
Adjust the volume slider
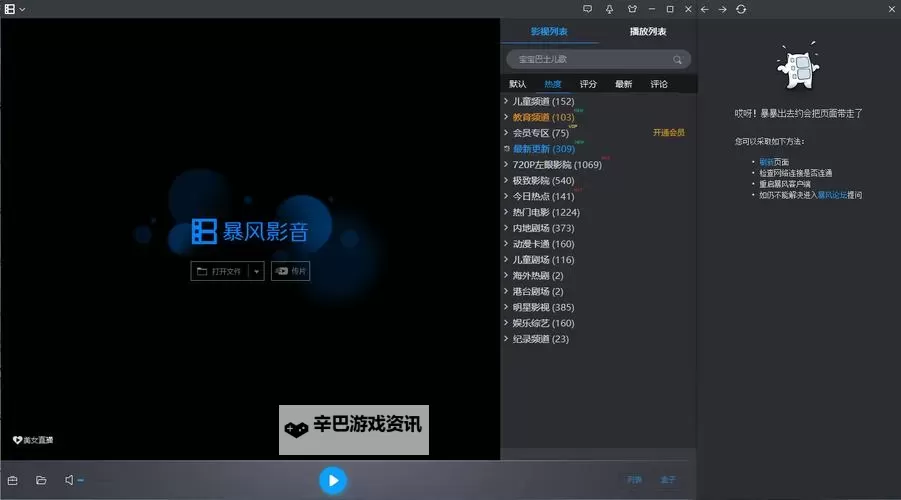click(80, 480)
